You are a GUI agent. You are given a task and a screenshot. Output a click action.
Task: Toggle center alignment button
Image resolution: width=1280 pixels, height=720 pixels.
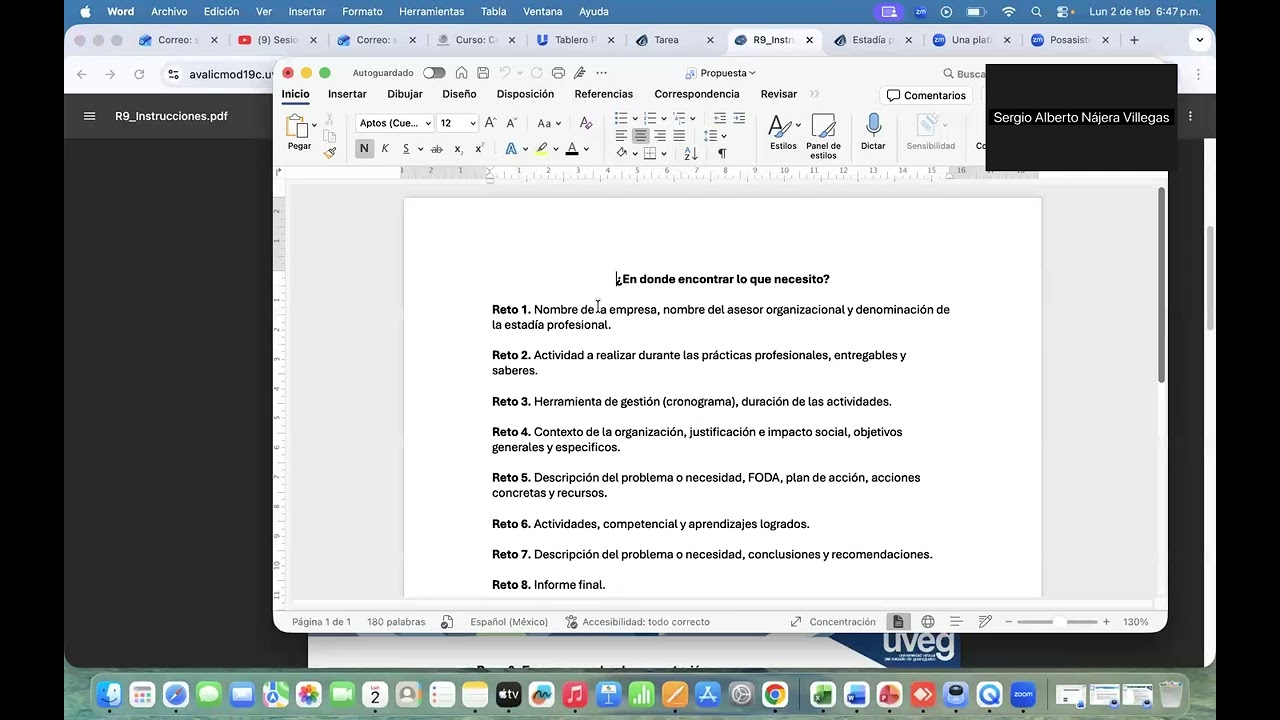pyautogui.click(x=640, y=136)
